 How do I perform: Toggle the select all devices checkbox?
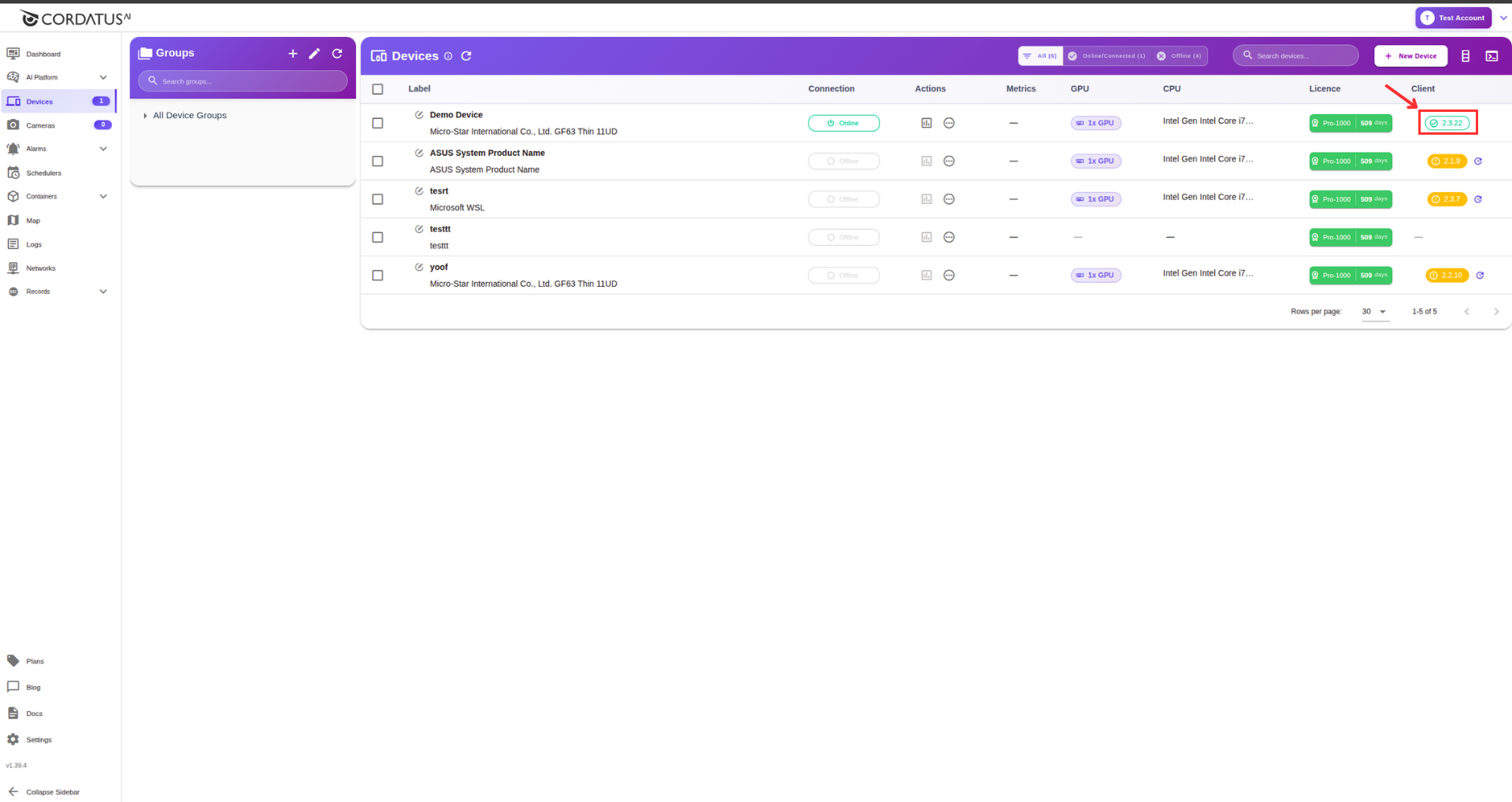coord(378,89)
